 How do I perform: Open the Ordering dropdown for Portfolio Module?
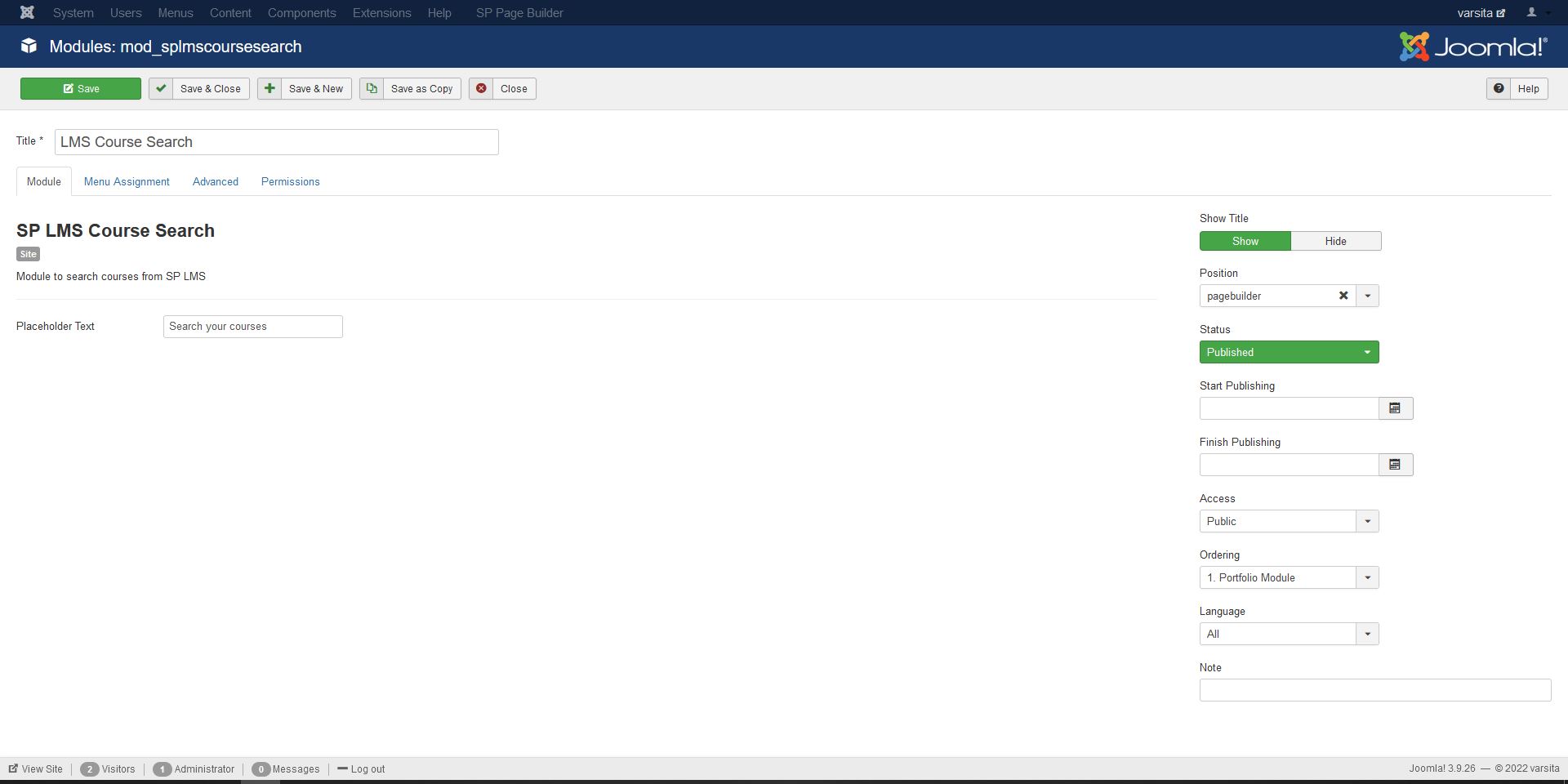point(1368,577)
